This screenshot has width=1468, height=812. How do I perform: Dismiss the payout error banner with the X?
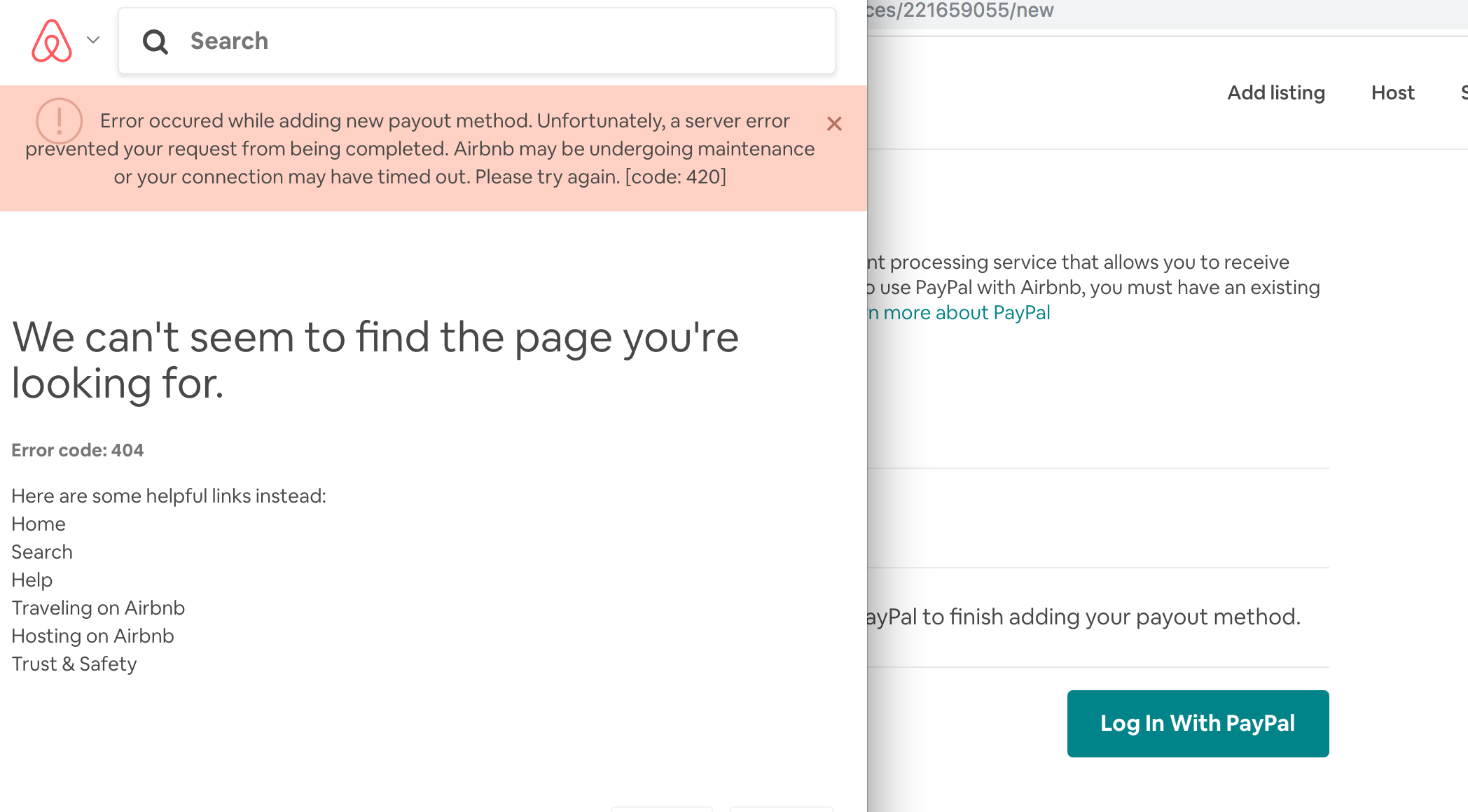(x=834, y=124)
